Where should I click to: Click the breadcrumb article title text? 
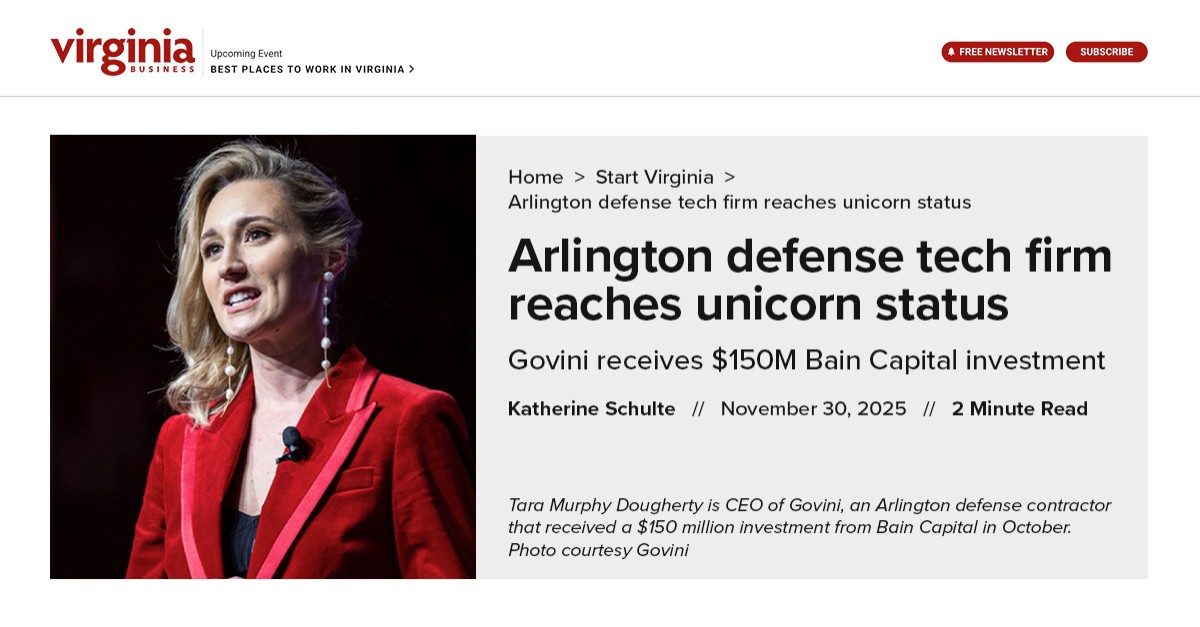point(740,202)
